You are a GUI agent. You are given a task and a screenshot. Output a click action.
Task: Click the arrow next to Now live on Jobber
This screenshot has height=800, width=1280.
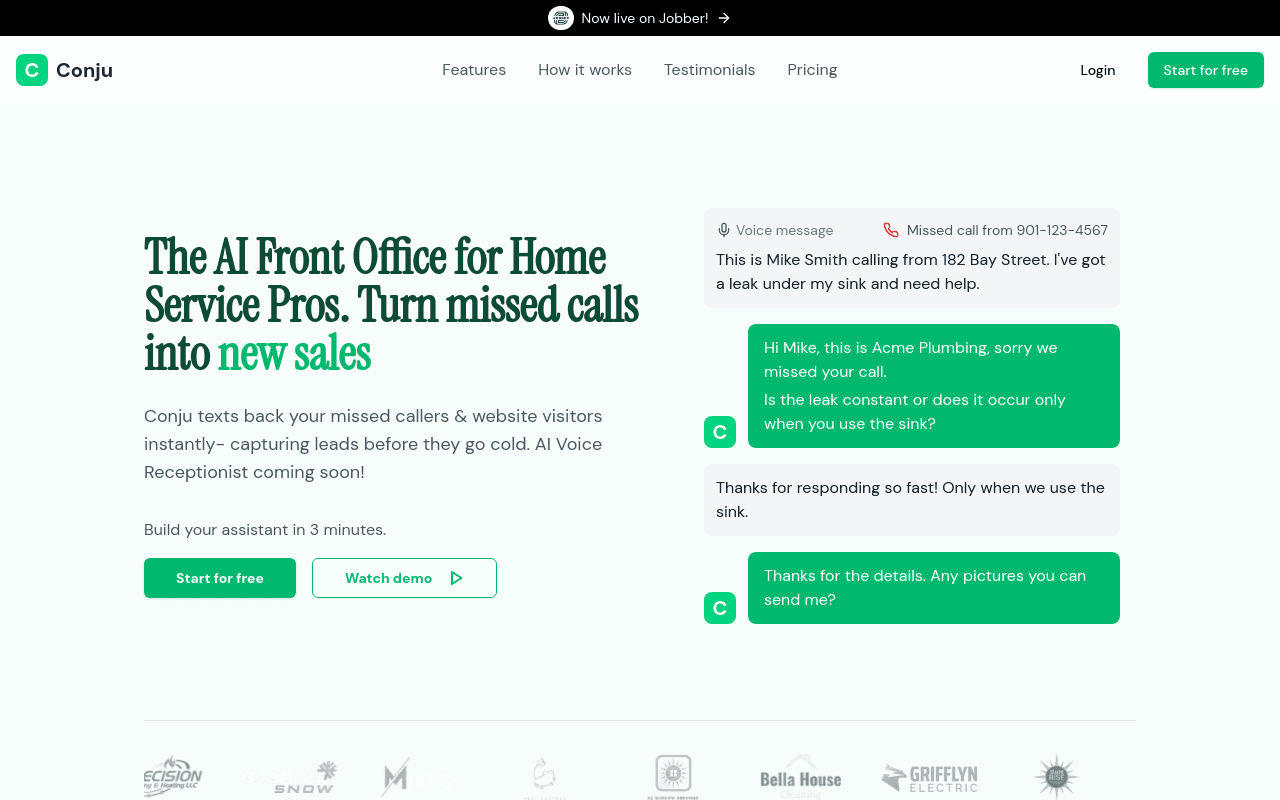tap(724, 18)
